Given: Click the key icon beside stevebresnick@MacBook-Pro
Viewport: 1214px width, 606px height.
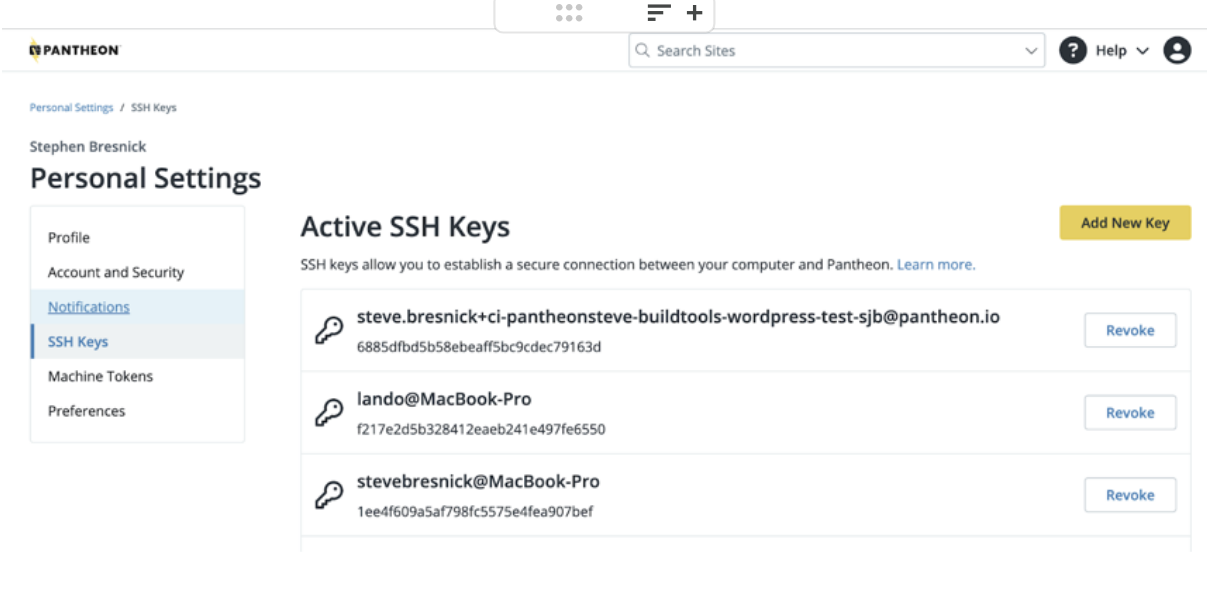Looking at the screenshot, I should tap(329, 495).
